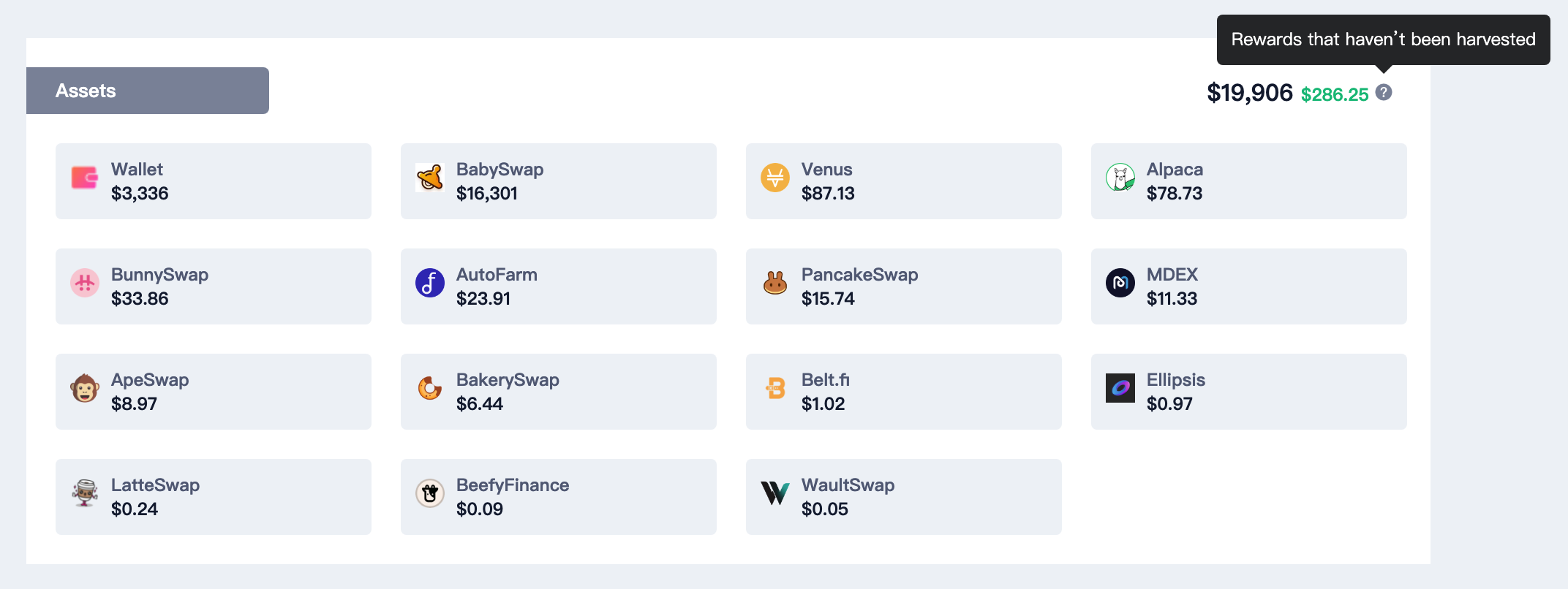Click the BabySwap logo icon

click(x=430, y=178)
